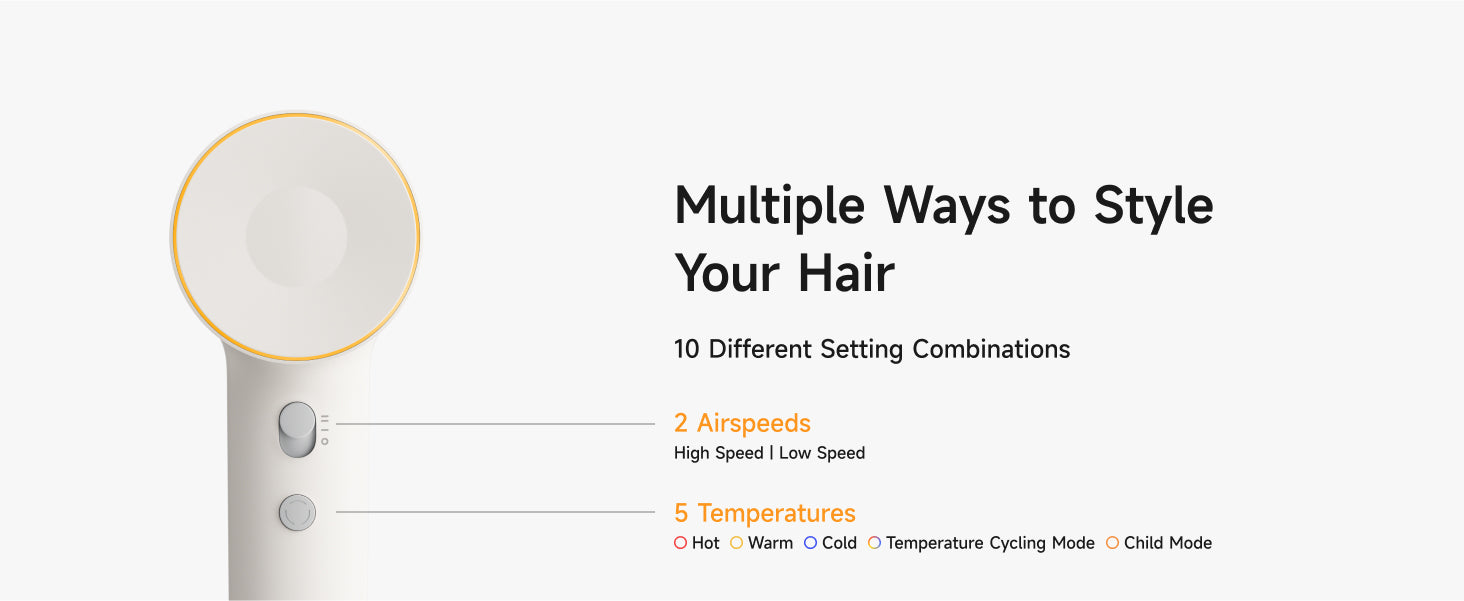This screenshot has width=1464, height=601.
Task: Click the small power-off circle beside the switch
Action: coord(325,441)
